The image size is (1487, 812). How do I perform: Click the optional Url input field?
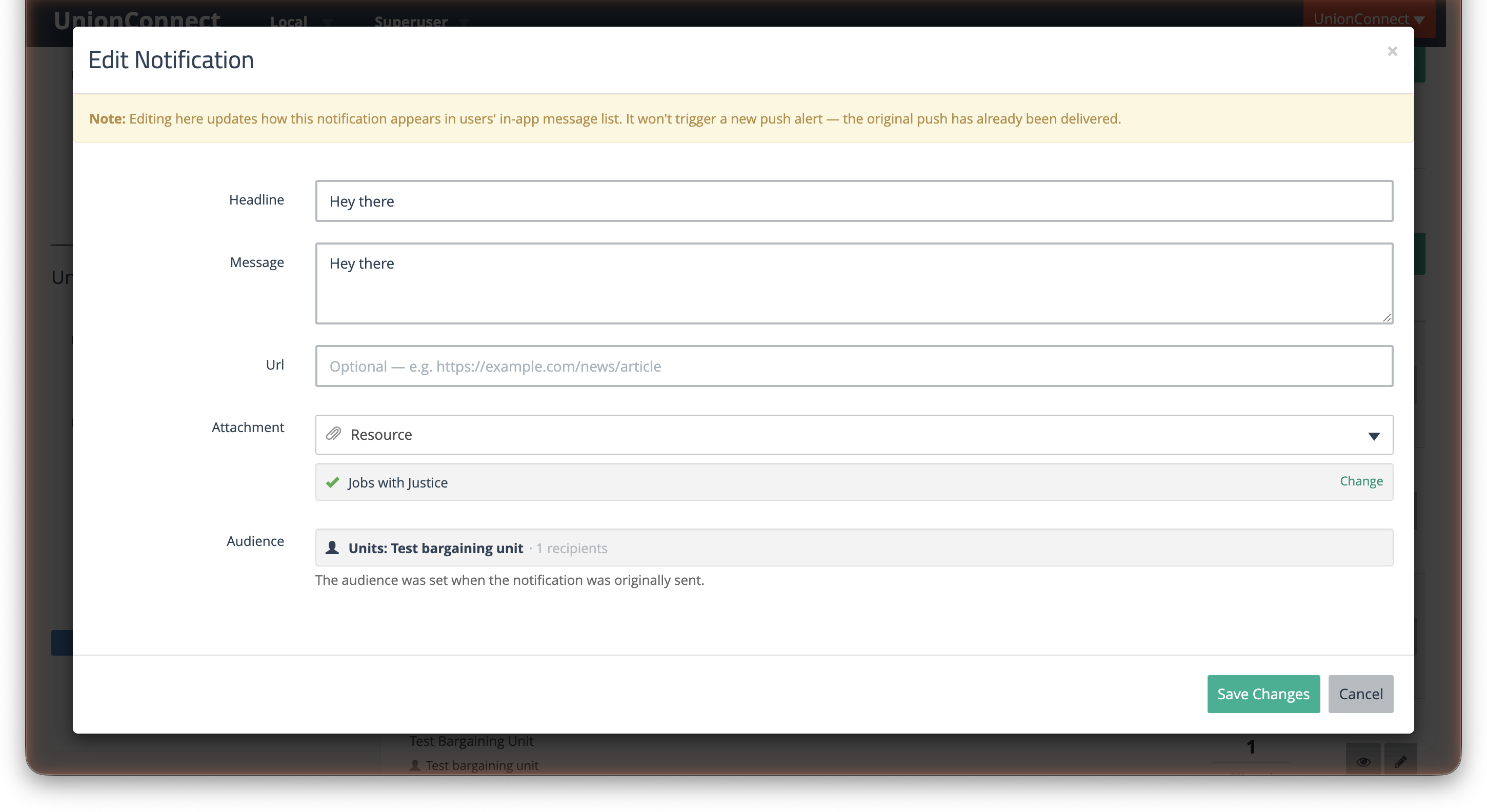coord(854,366)
